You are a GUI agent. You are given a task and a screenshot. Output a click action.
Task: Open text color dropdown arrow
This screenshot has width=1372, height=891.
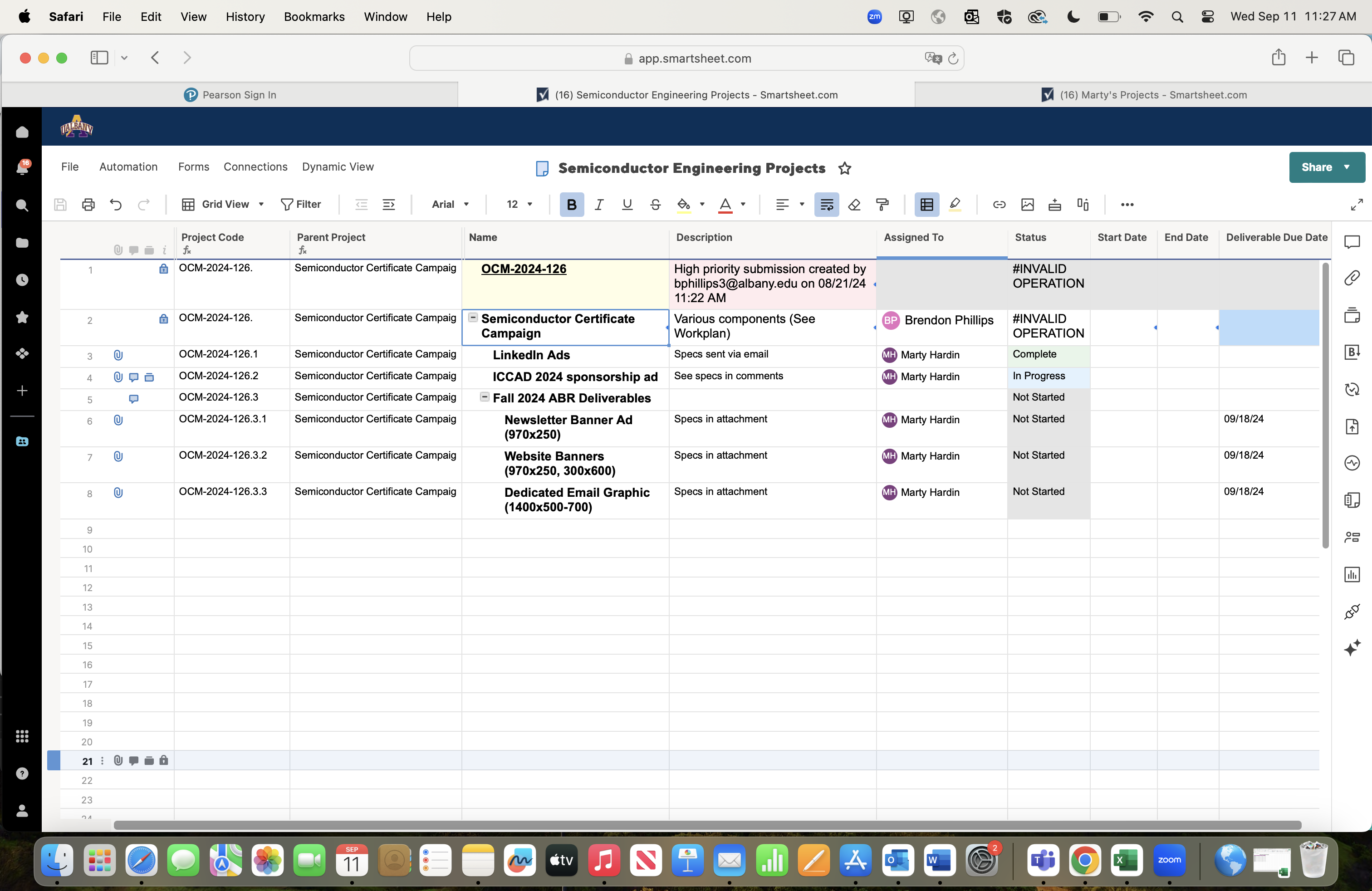click(x=743, y=205)
